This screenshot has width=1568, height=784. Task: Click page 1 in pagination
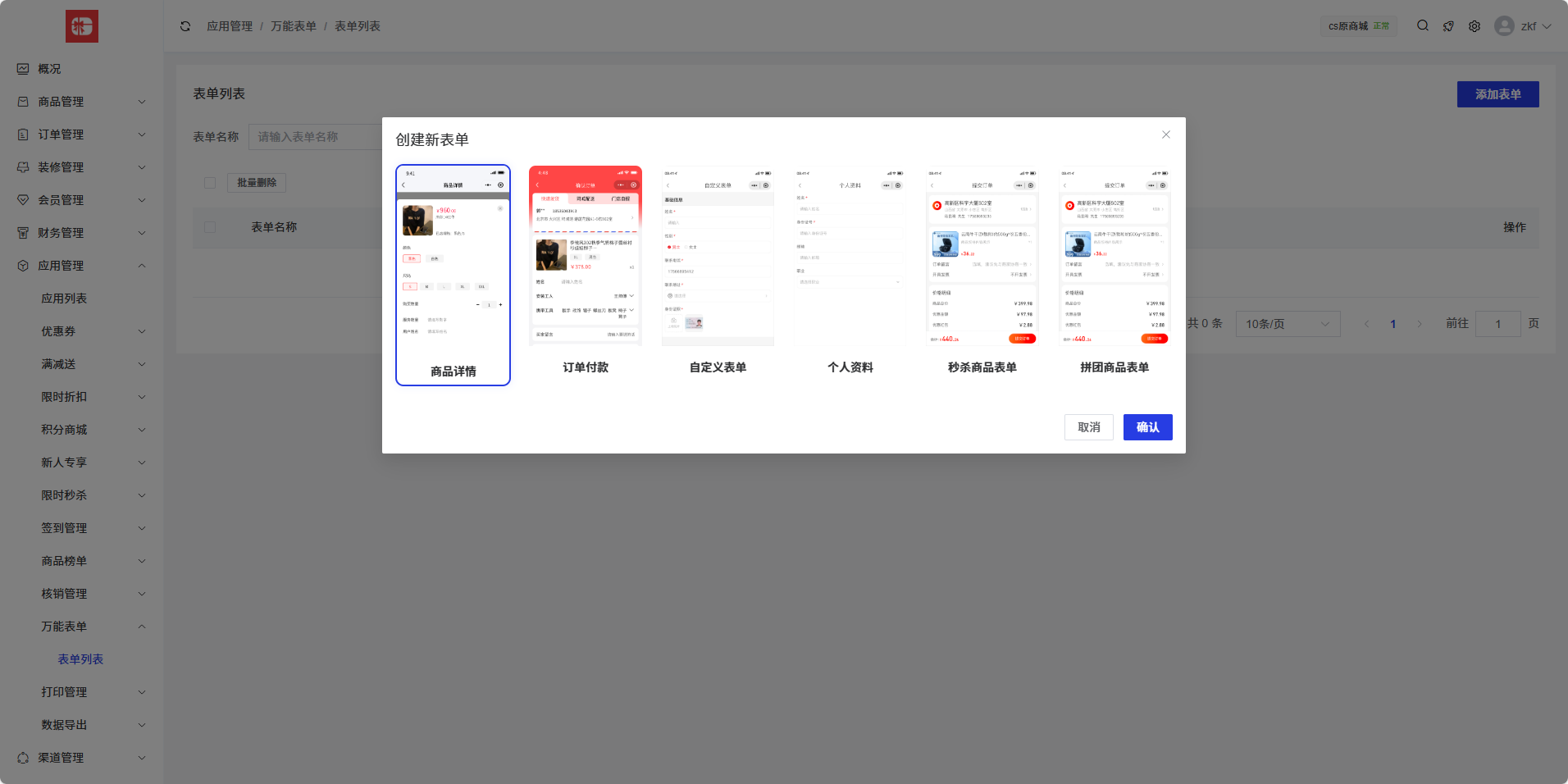[1393, 324]
